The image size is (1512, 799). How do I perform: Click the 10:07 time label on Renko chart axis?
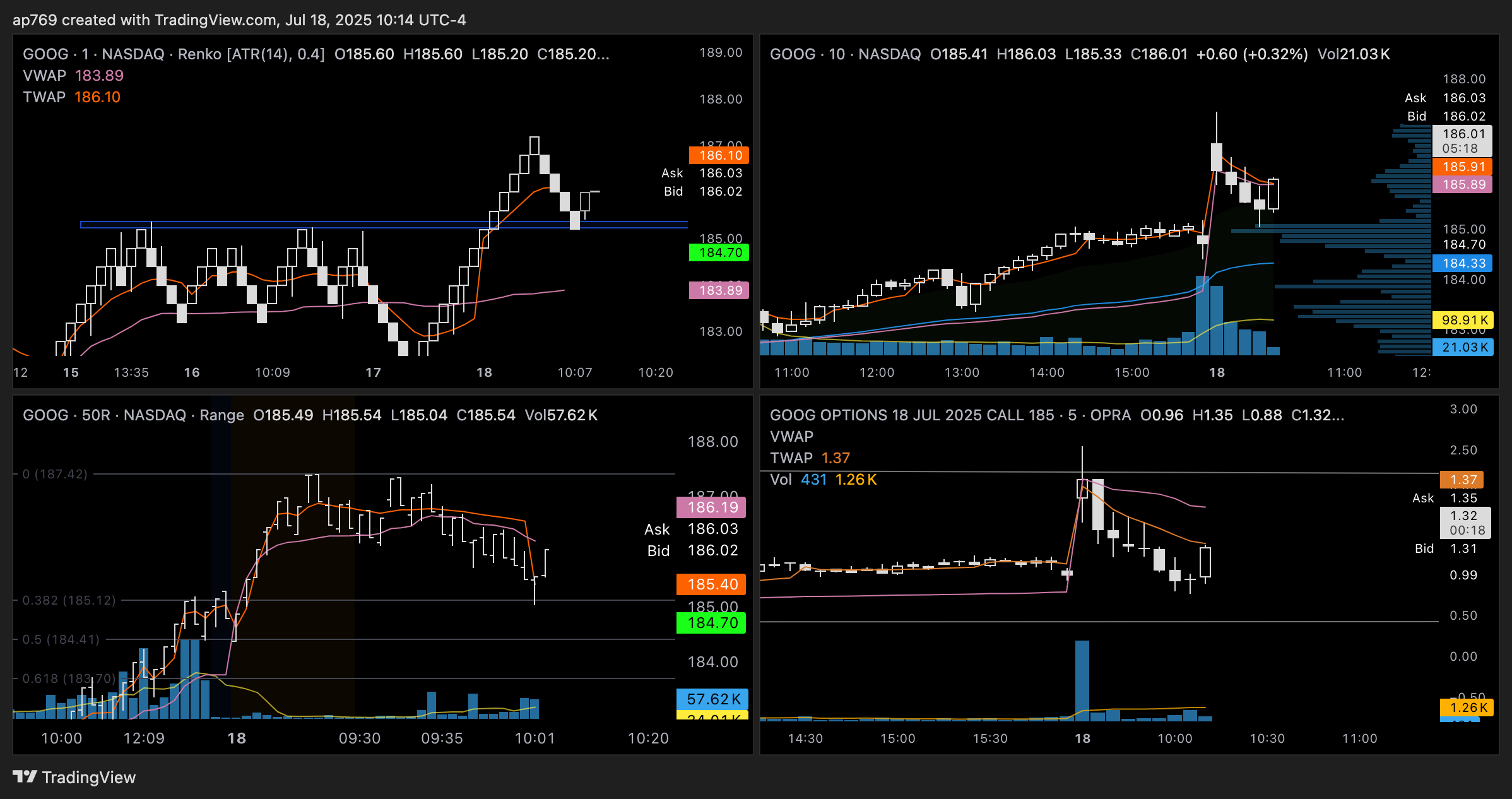tap(575, 372)
